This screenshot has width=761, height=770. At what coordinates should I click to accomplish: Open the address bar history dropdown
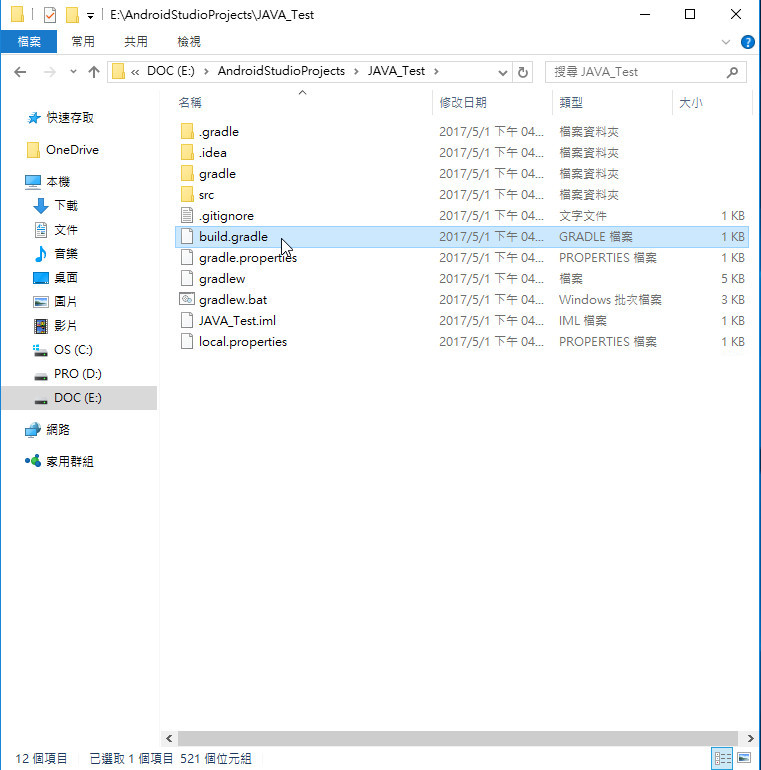click(502, 72)
